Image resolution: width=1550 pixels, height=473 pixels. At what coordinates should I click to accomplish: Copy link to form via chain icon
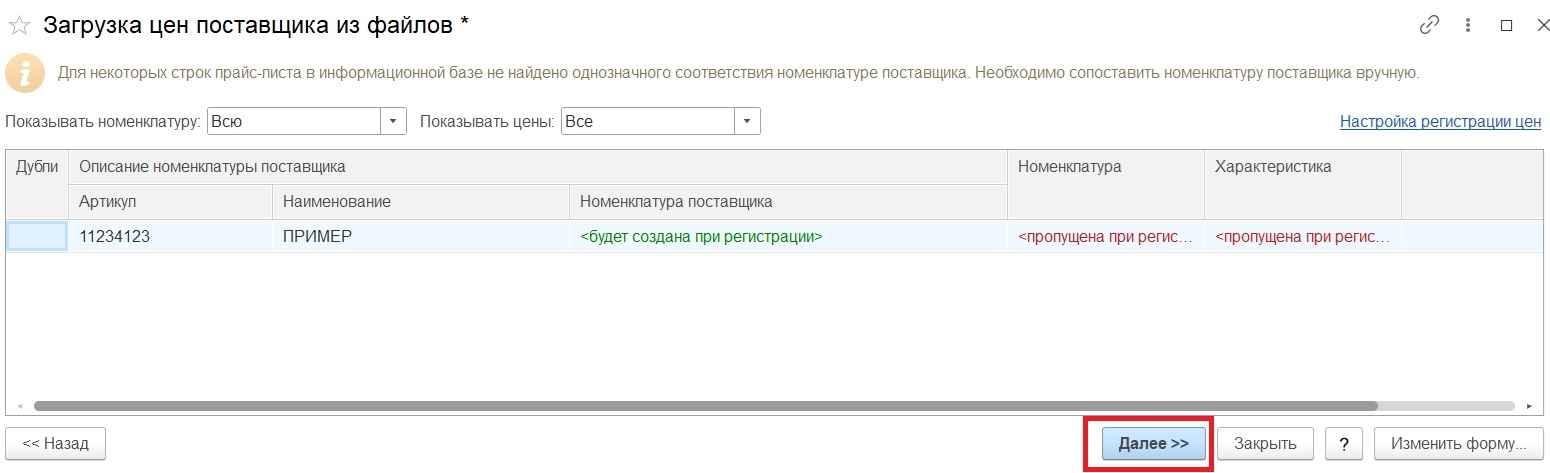coord(1429,26)
